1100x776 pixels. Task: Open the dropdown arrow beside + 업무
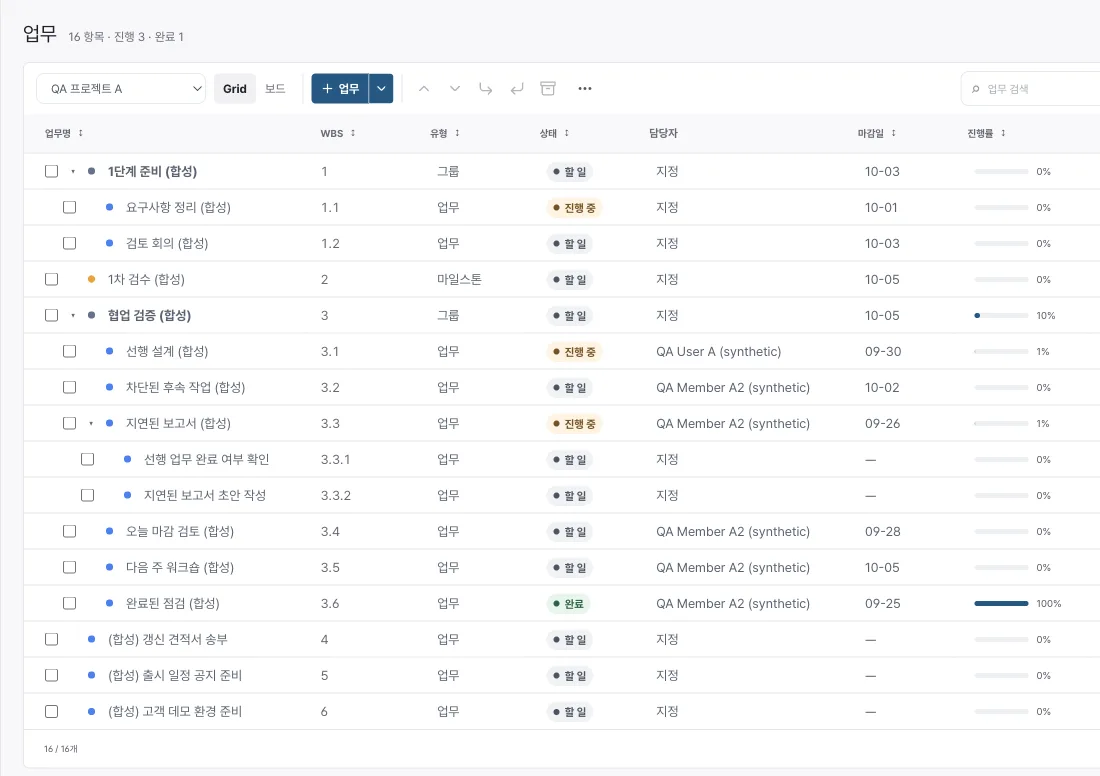pyautogui.click(x=381, y=88)
